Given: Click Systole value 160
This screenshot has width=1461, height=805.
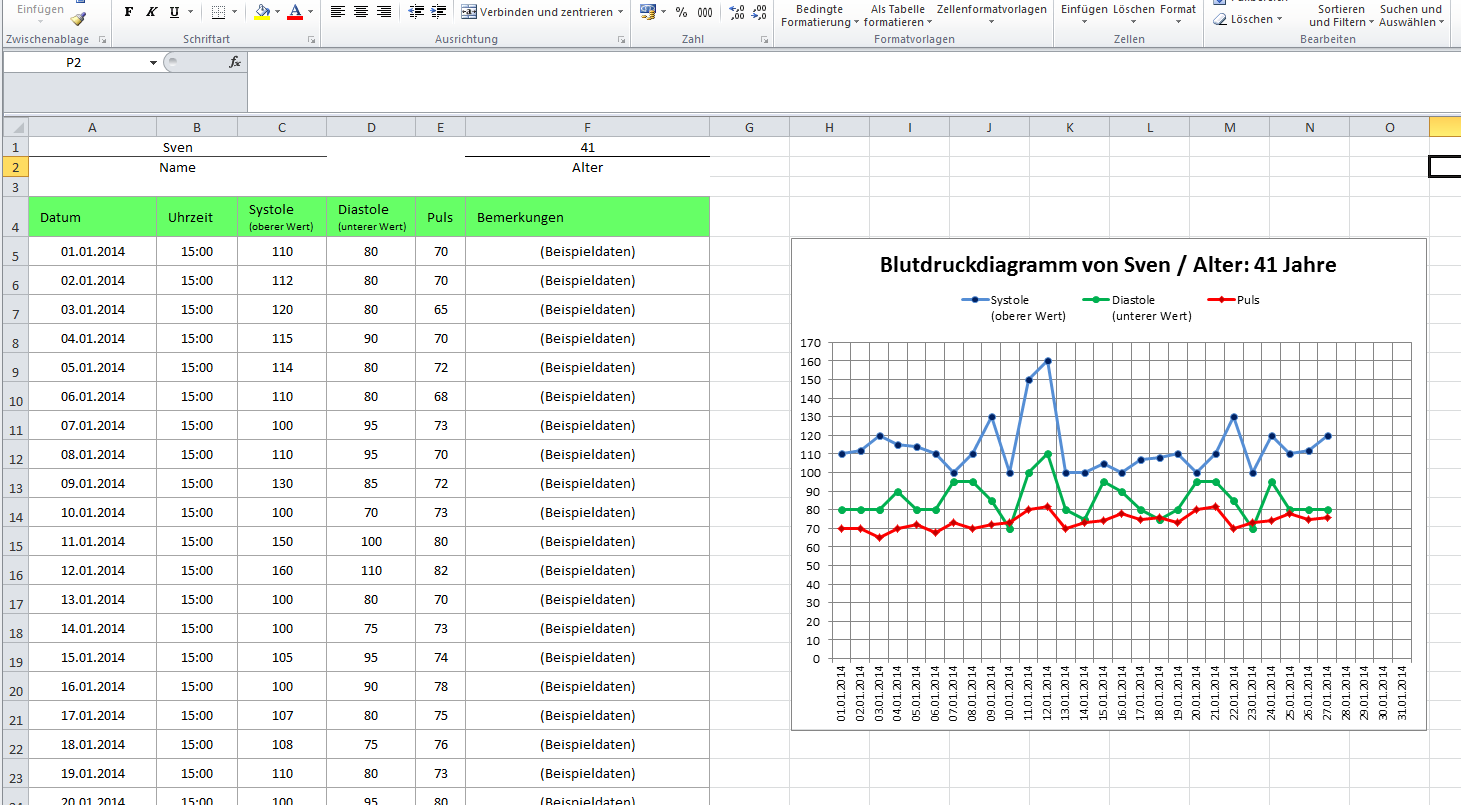Looking at the screenshot, I should 281,570.
